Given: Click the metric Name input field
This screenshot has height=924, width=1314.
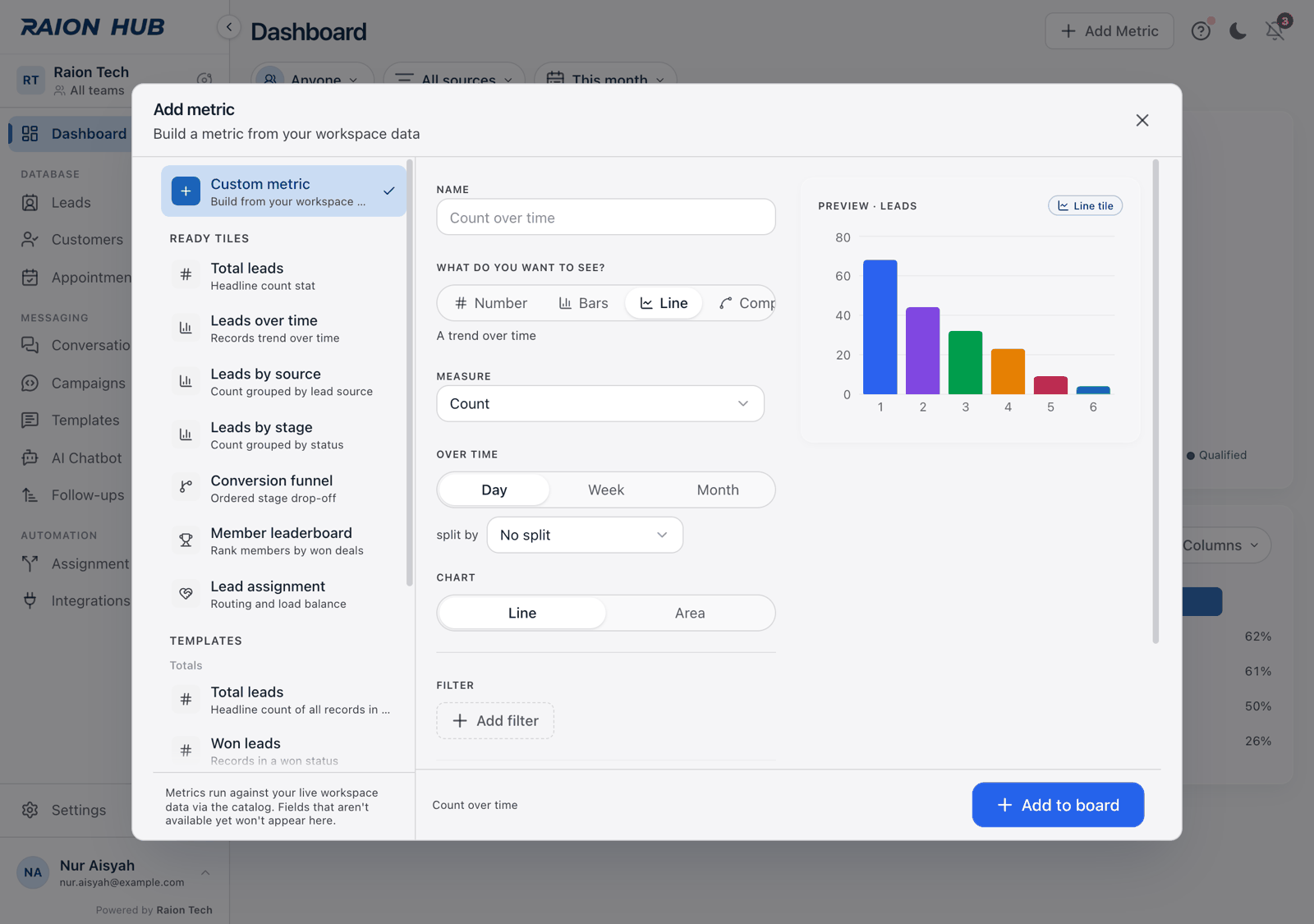Looking at the screenshot, I should (606, 217).
